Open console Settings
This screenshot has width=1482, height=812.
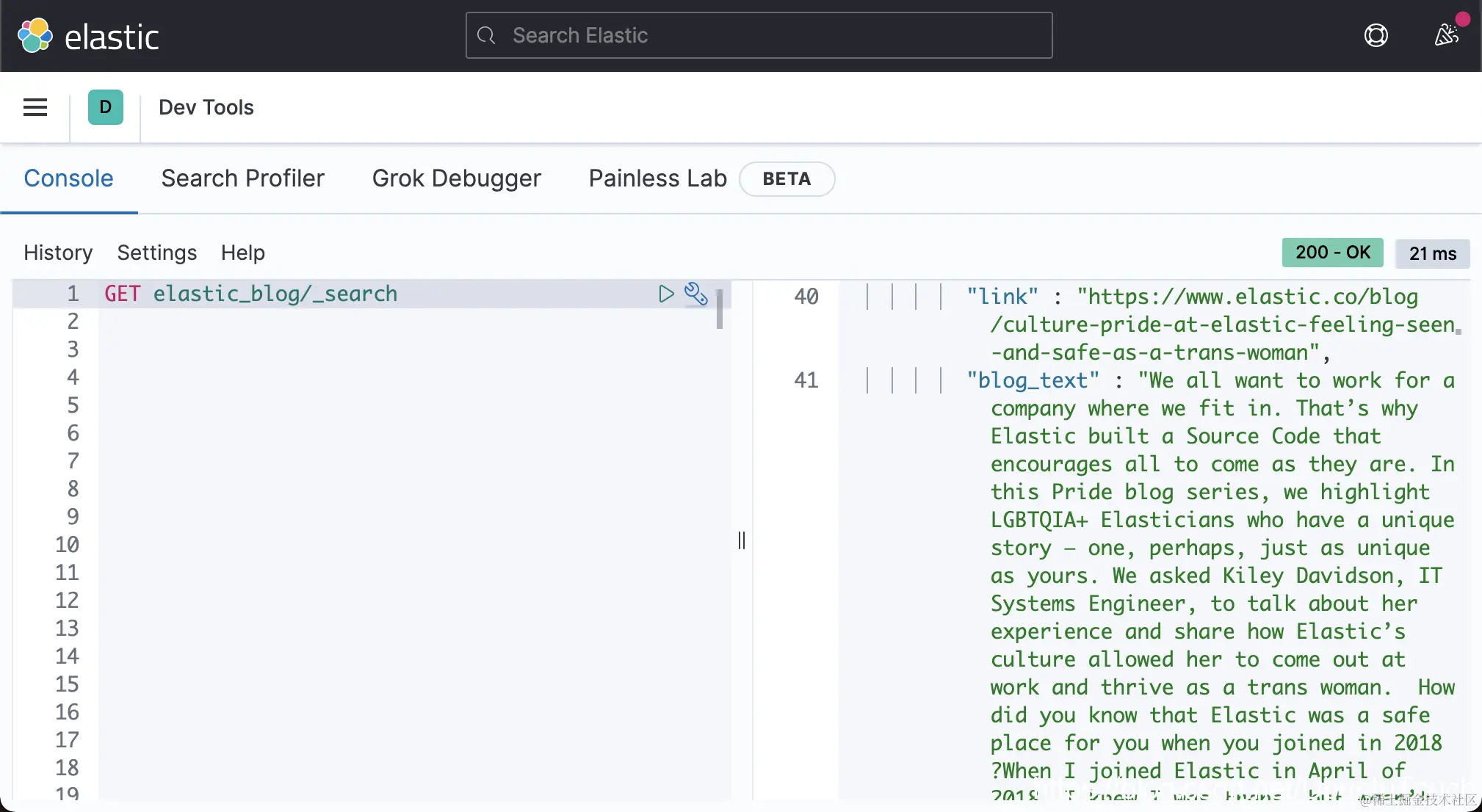click(x=156, y=253)
